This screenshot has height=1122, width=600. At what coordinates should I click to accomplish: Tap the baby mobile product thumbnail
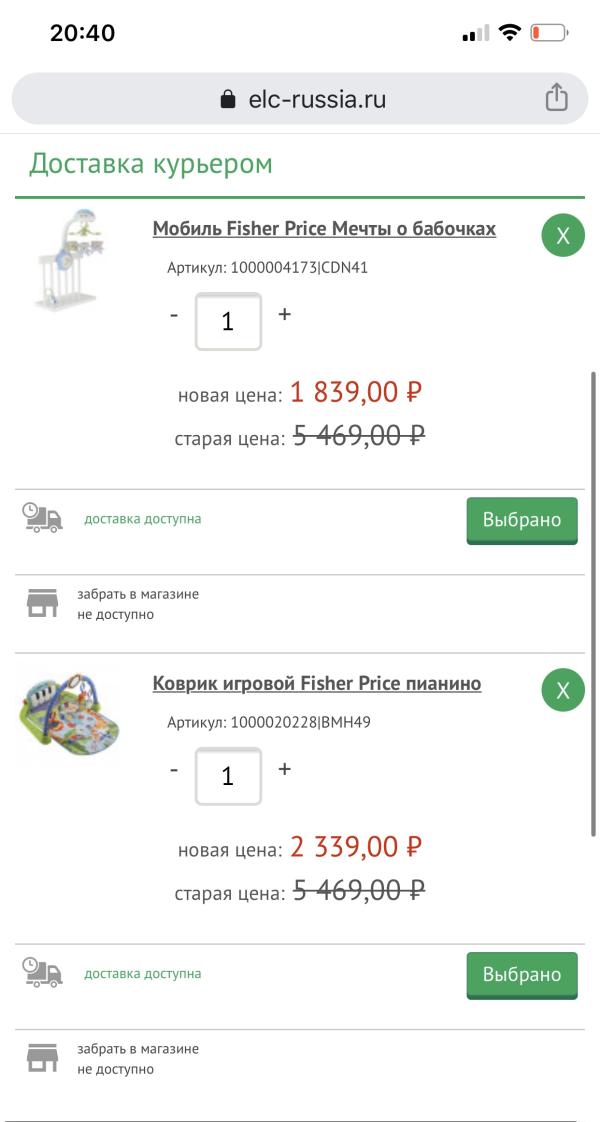[72, 260]
